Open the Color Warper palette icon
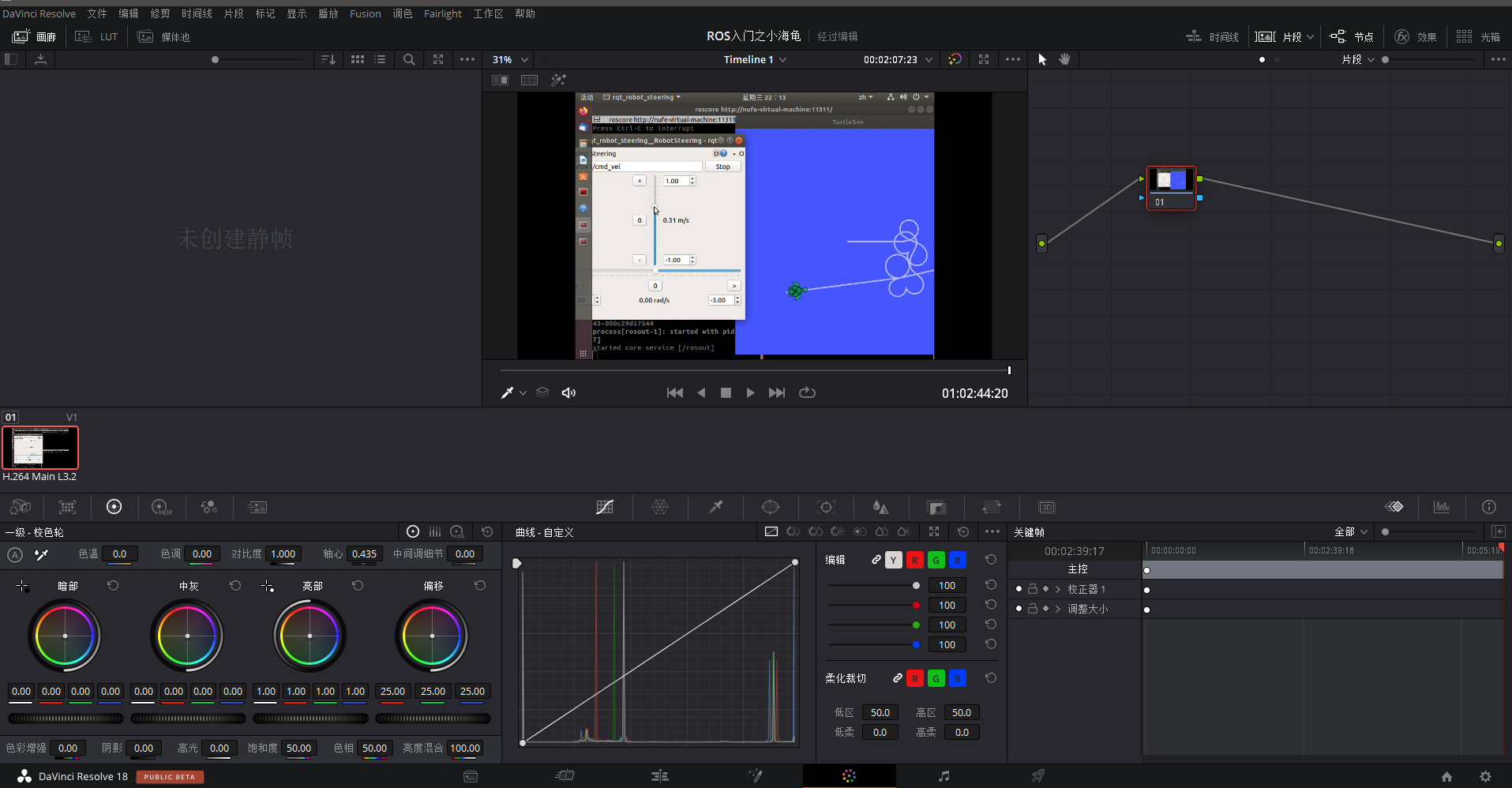This screenshot has height=788, width=1512. point(660,507)
